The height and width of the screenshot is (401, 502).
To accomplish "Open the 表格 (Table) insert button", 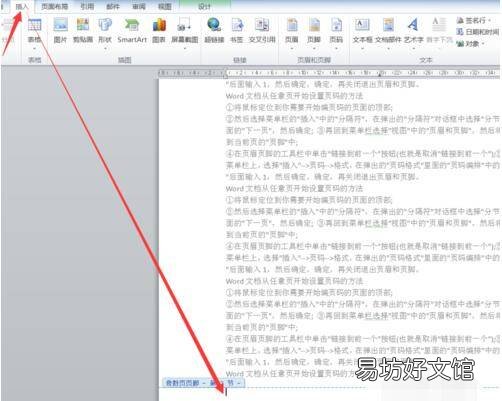I will pos(34,33).
